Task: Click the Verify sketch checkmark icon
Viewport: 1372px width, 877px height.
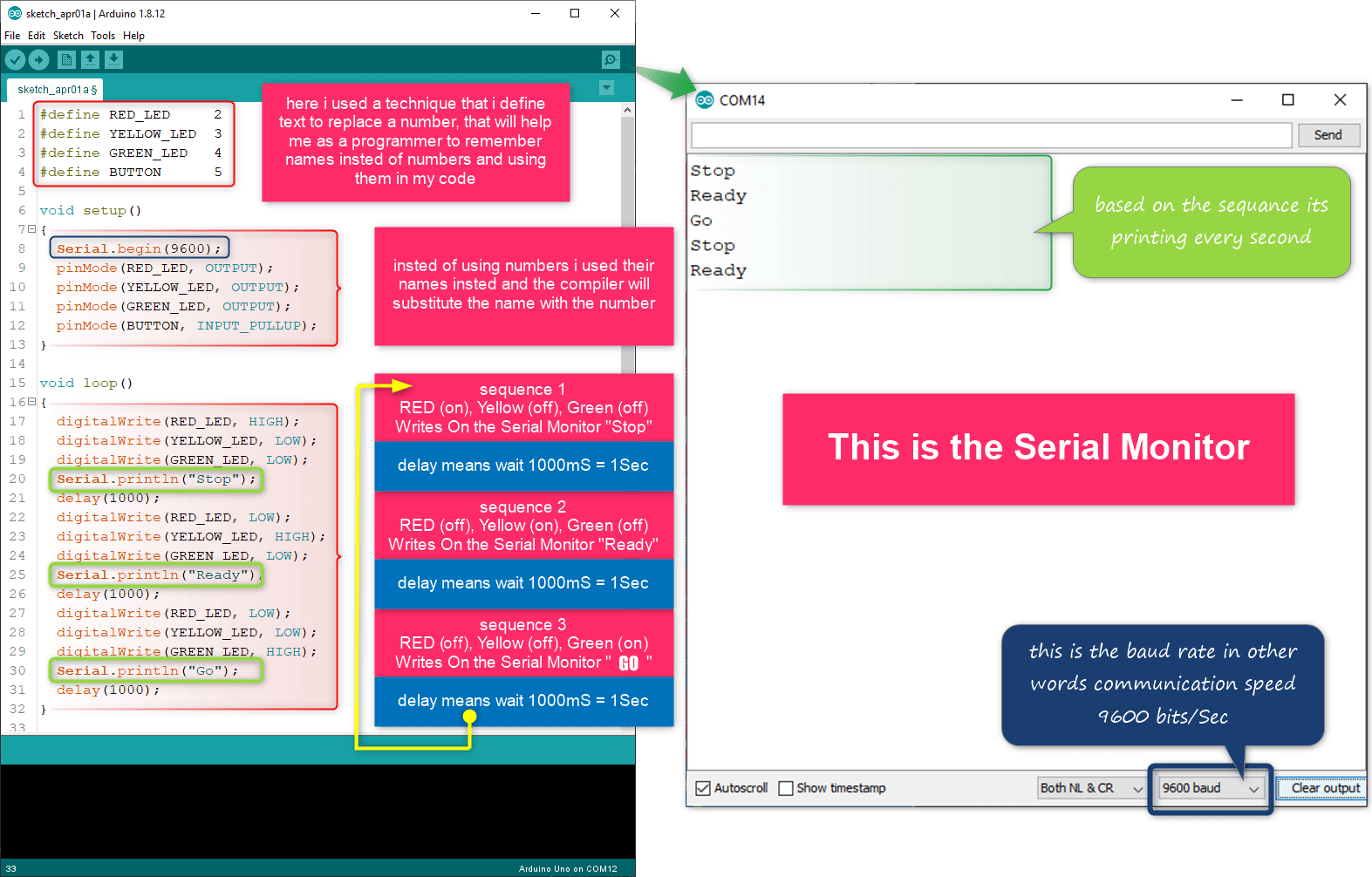Action: (16, 59)
